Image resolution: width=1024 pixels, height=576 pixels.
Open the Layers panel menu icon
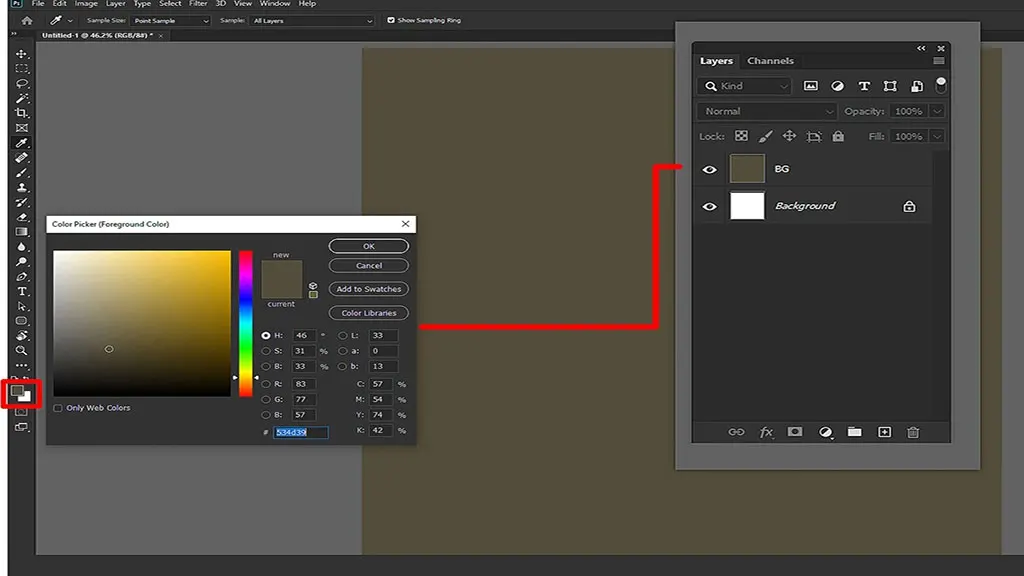point(938,61)
